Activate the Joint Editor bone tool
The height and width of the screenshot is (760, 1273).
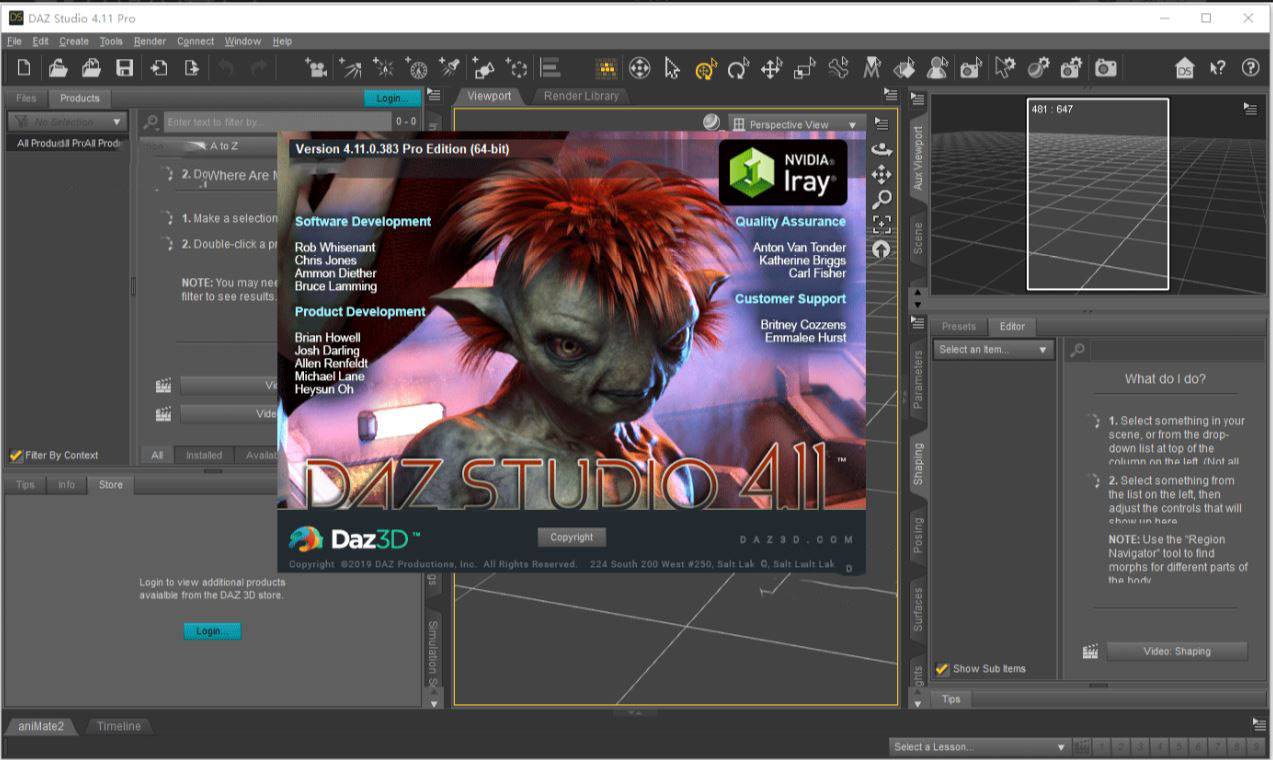pyautogui.click(x=838, y=68)
